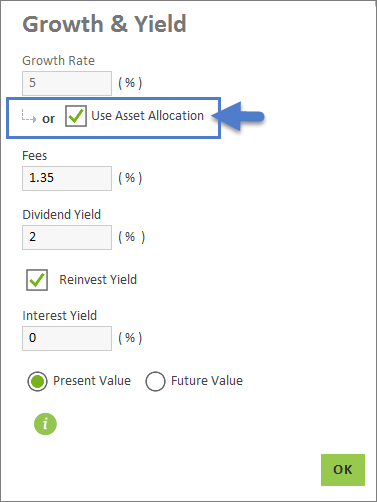Choose the Future Value radio option
Screen dimensions: 377x502
pos(155,381)
